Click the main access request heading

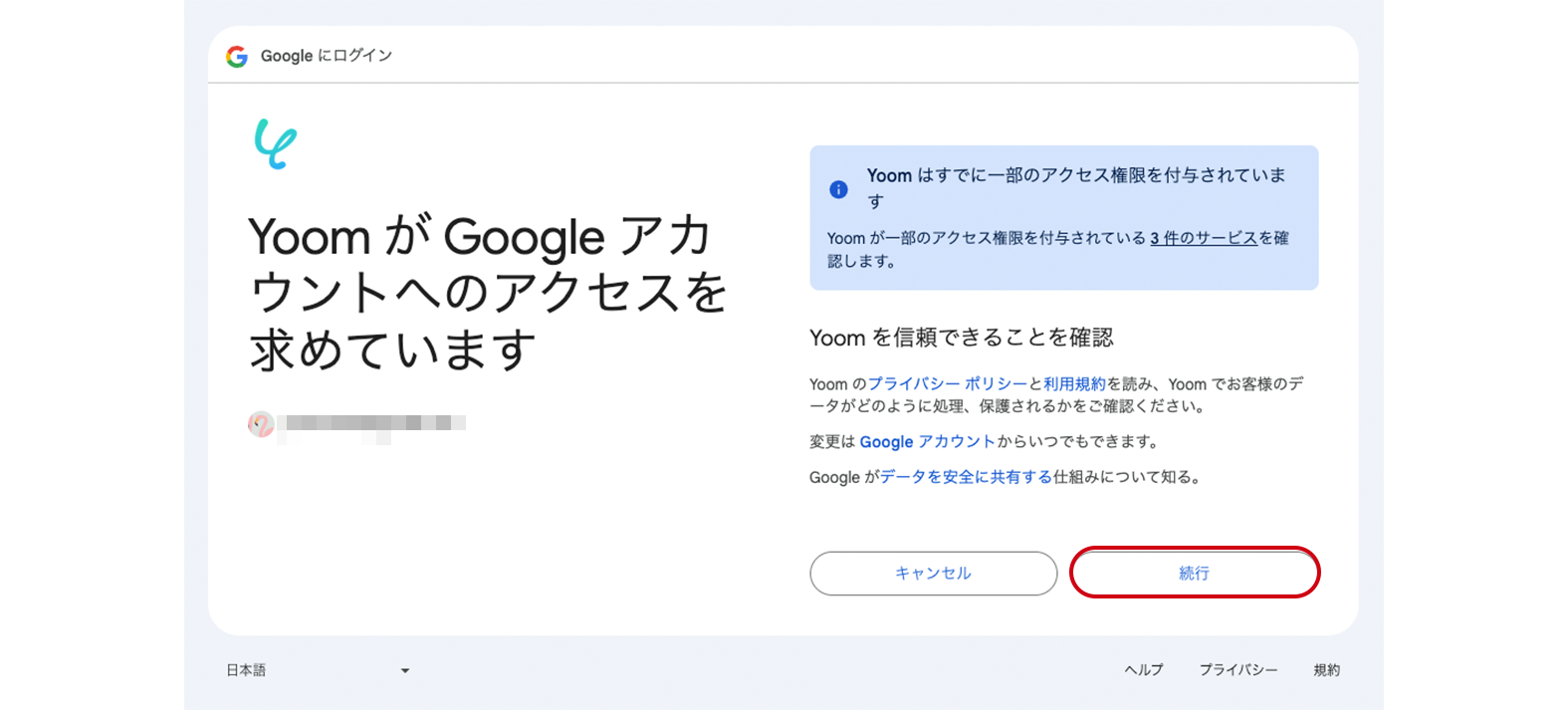pyautogui.click(x=487, y=293)
